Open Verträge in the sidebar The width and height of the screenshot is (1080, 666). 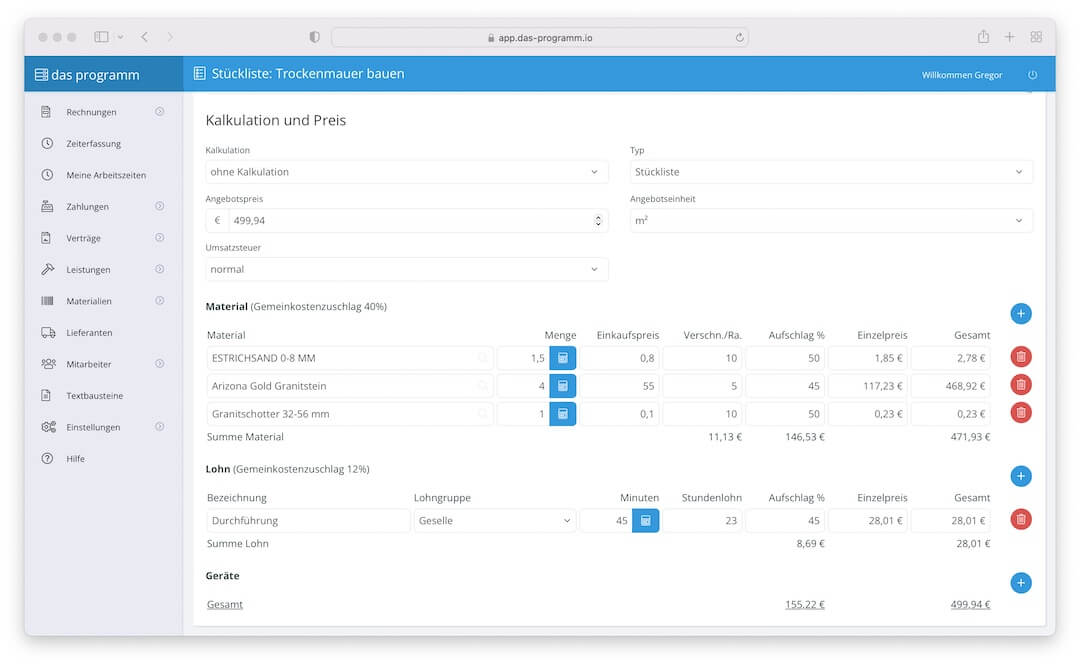(x=83, y=238)
